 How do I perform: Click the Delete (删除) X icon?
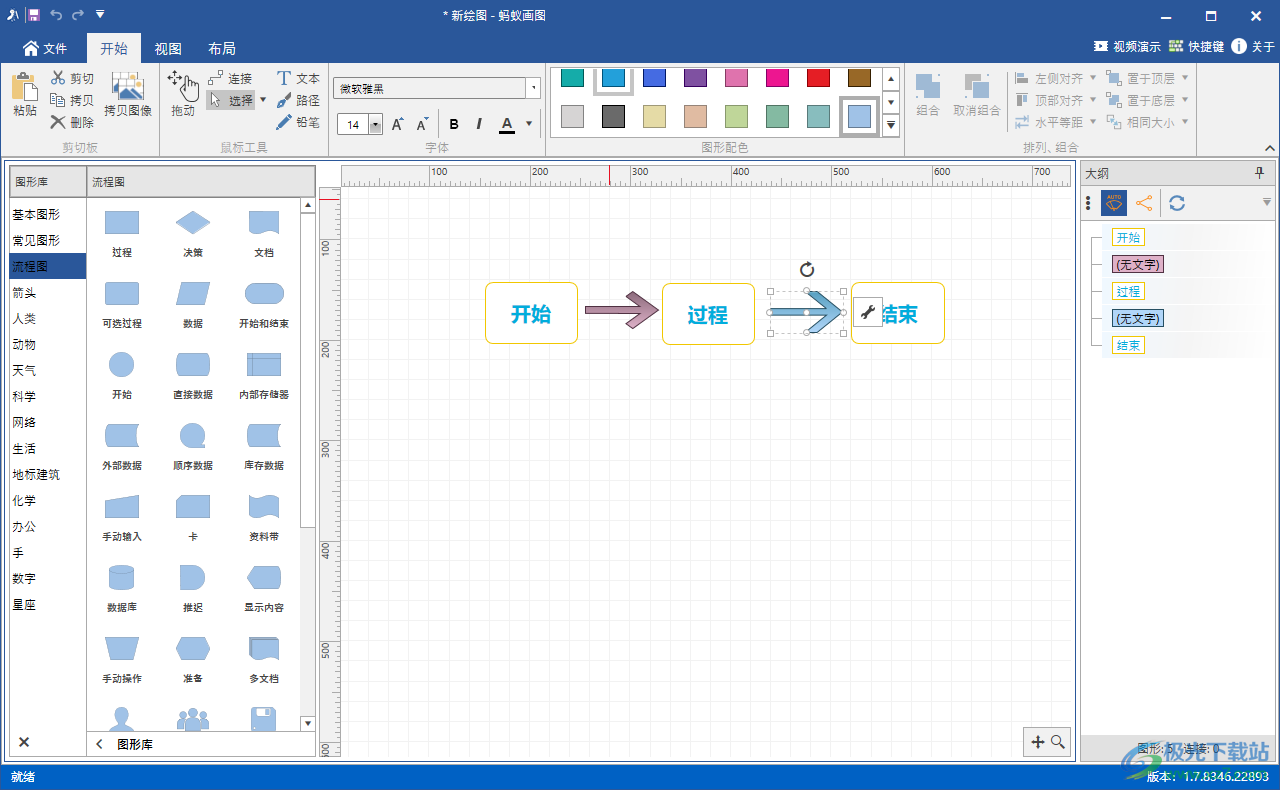click(58, 122)
